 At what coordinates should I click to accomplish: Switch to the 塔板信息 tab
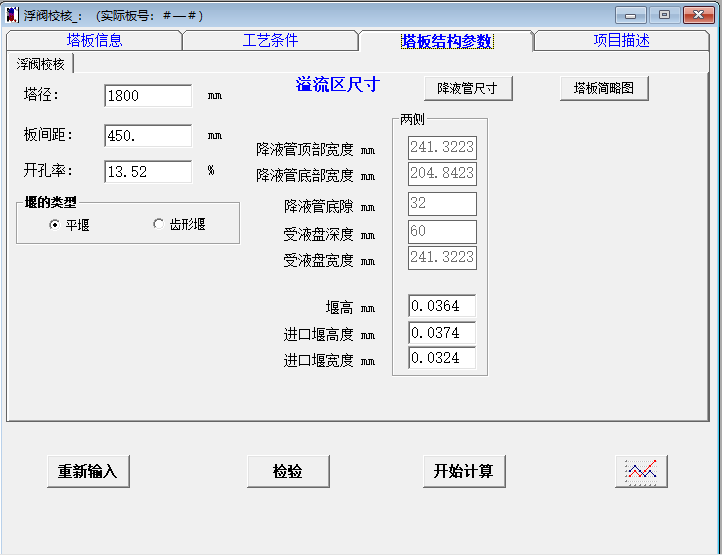point(94,41)
